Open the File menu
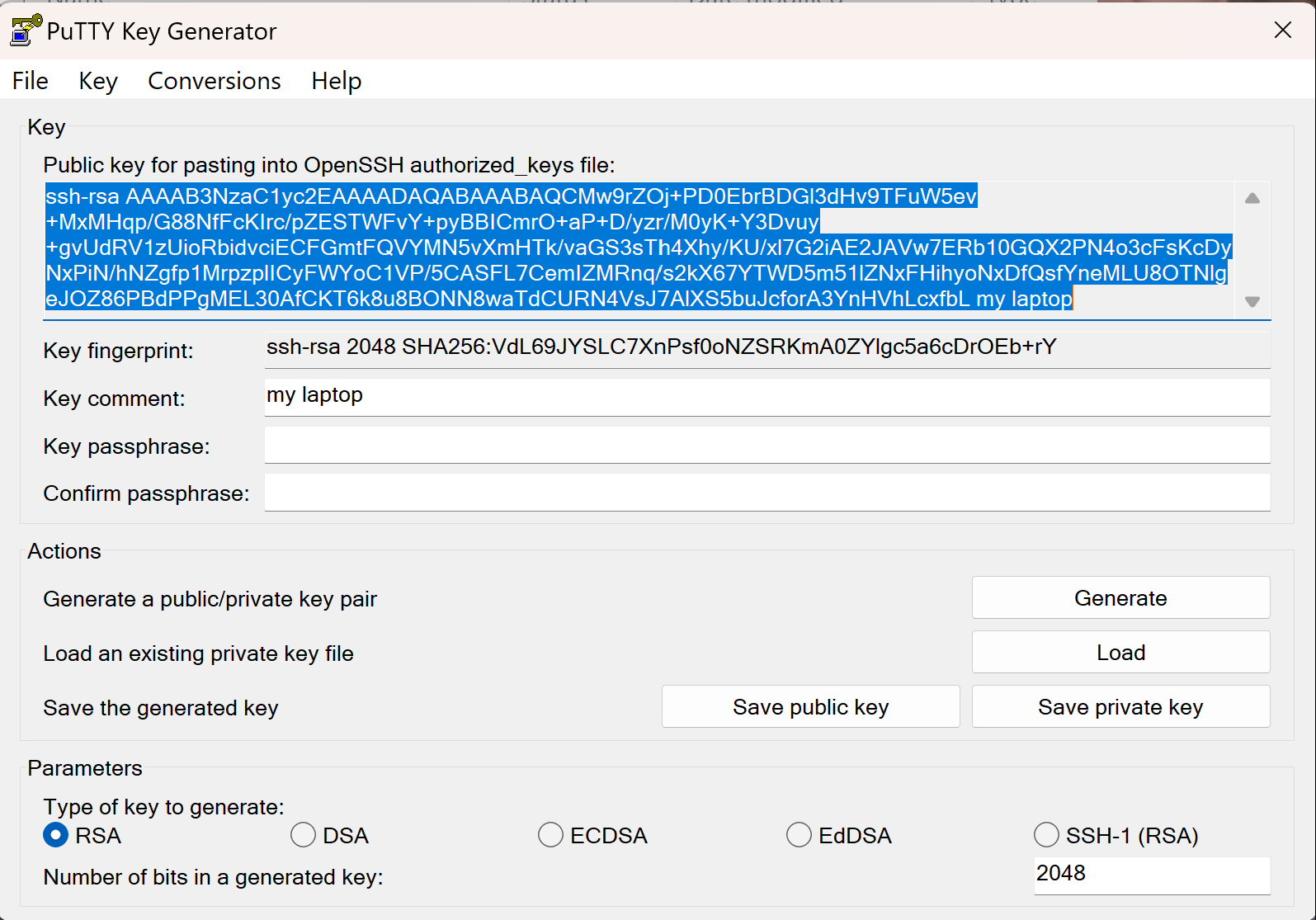 (x=31, y=81)
